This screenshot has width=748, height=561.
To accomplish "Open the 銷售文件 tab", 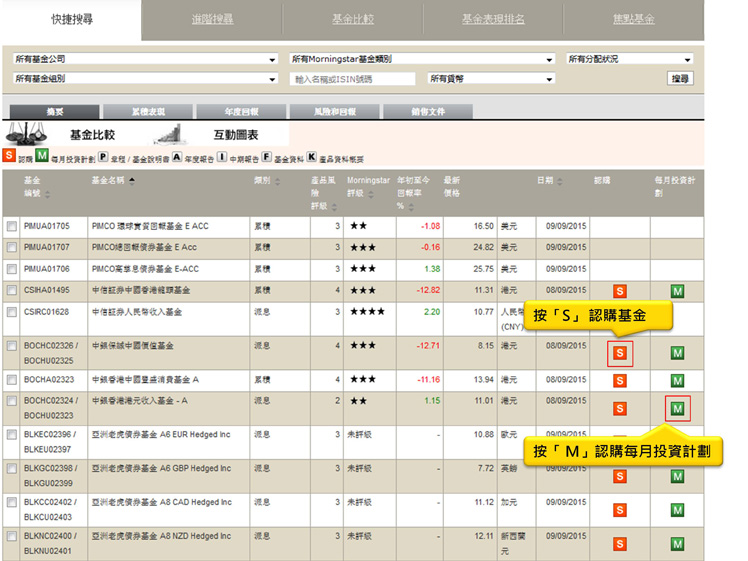I will (428, 112).
